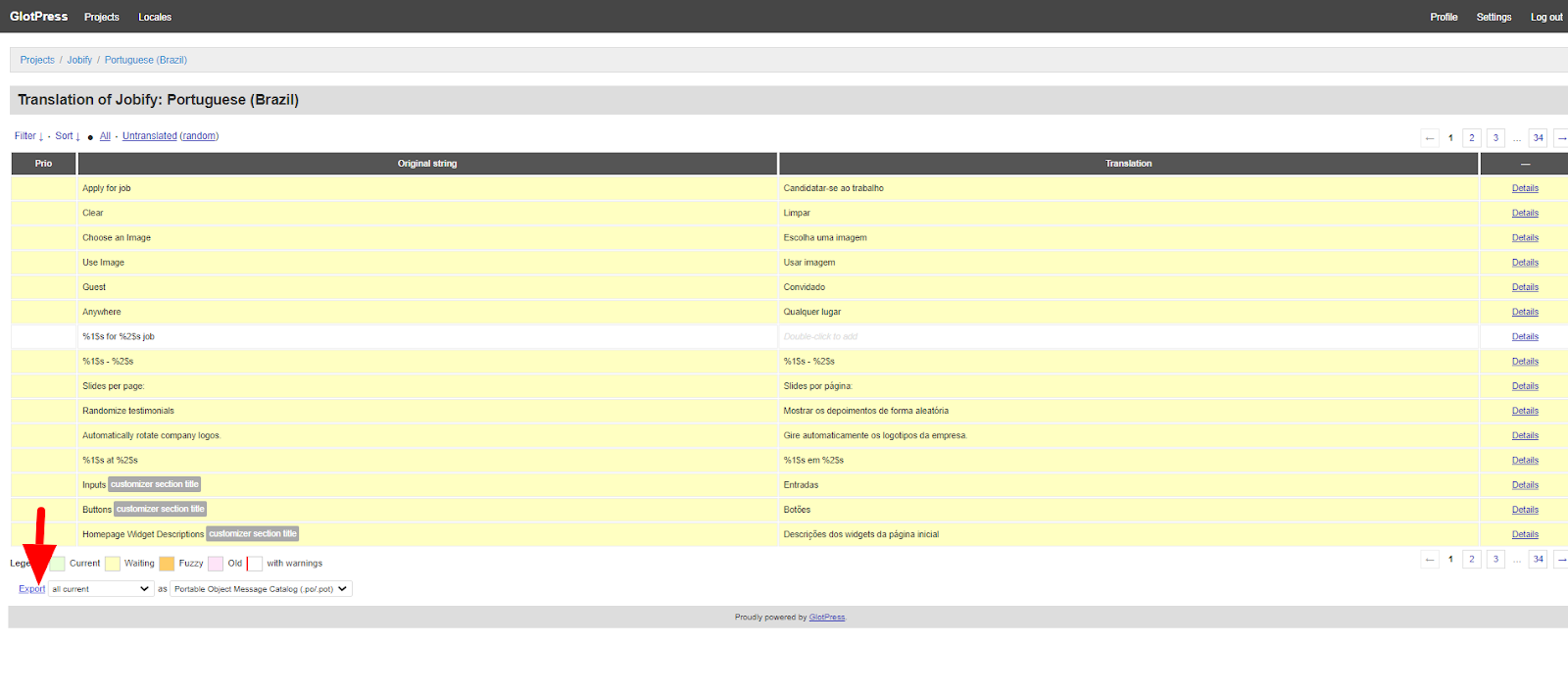
Task: Open Details for '%1$s for %2$s job'
Action: pyautogui.click(x=1525, y=337)
